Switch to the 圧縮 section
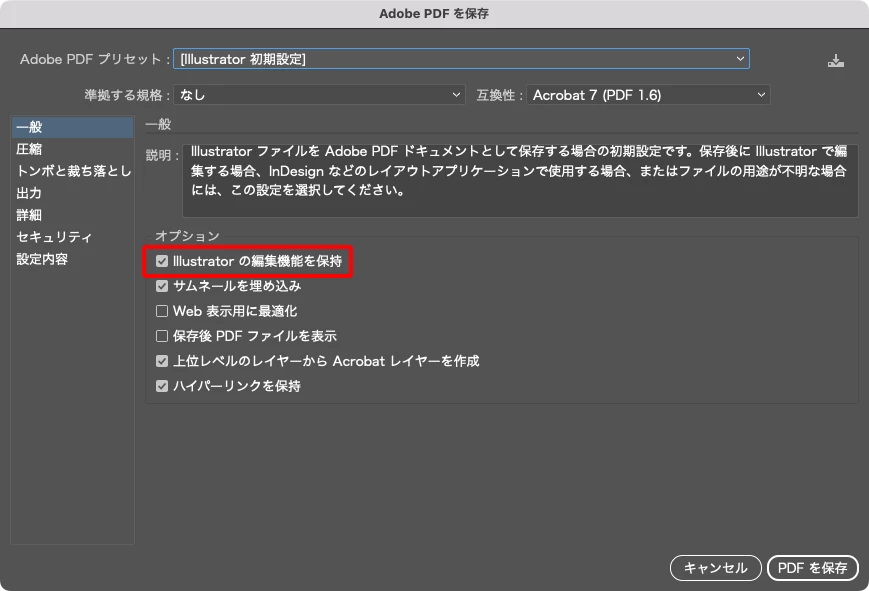This screenshot has width=869, height=591. [x=72, y=149]
